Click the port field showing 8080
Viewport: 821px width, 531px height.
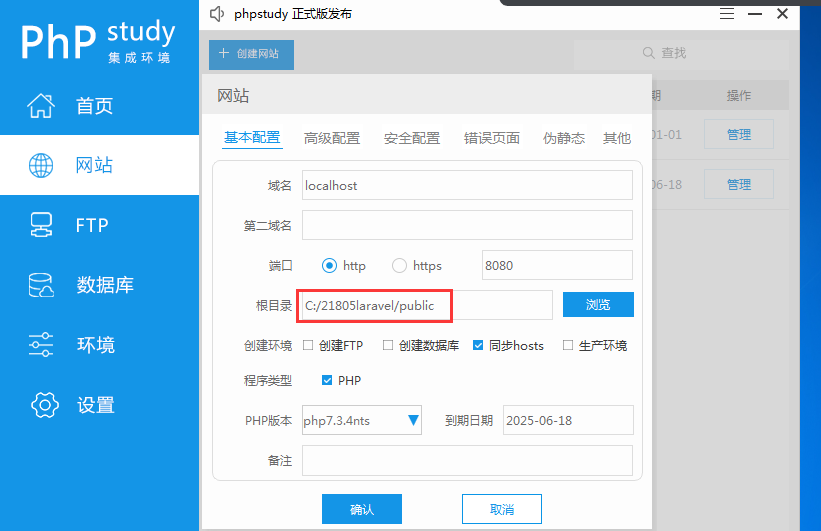[x=557, y=265]
